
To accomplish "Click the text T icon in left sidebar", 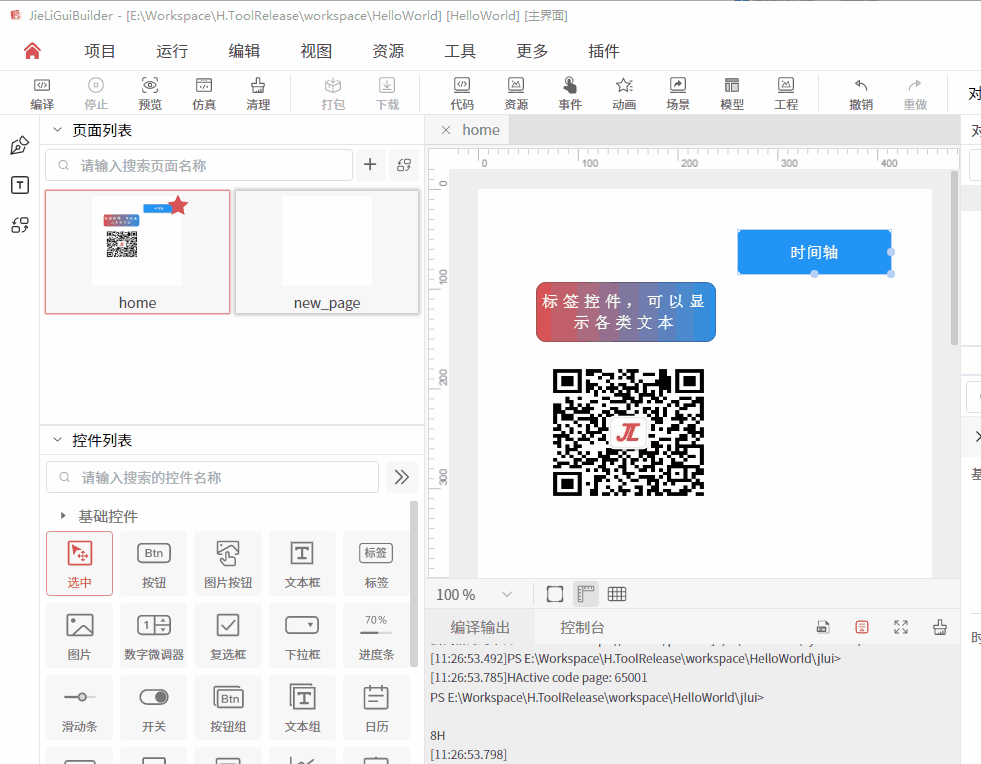I will click(20, 185).
